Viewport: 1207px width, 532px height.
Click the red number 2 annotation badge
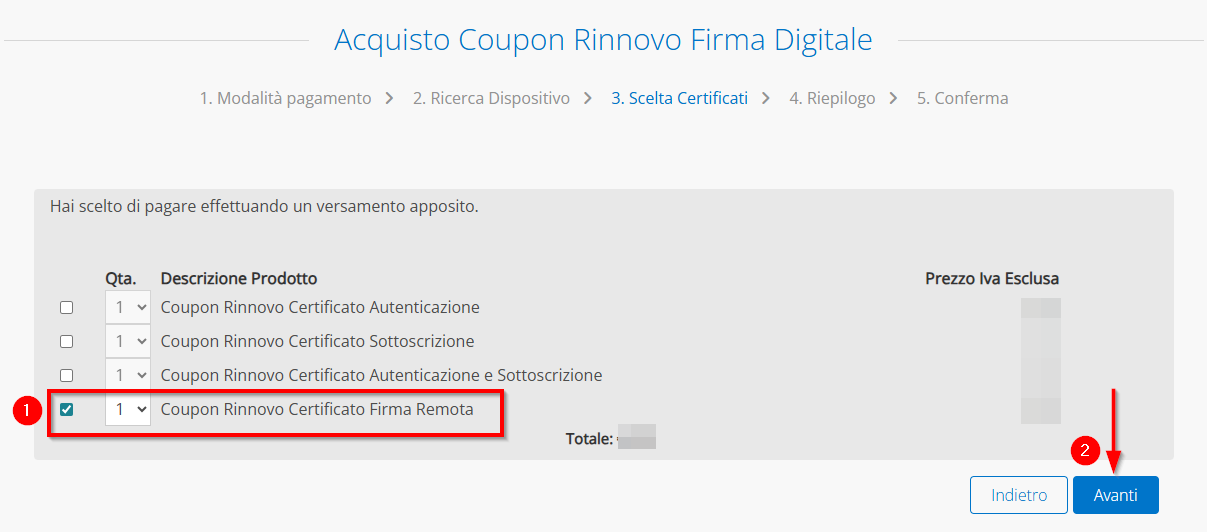point(1086,451)
